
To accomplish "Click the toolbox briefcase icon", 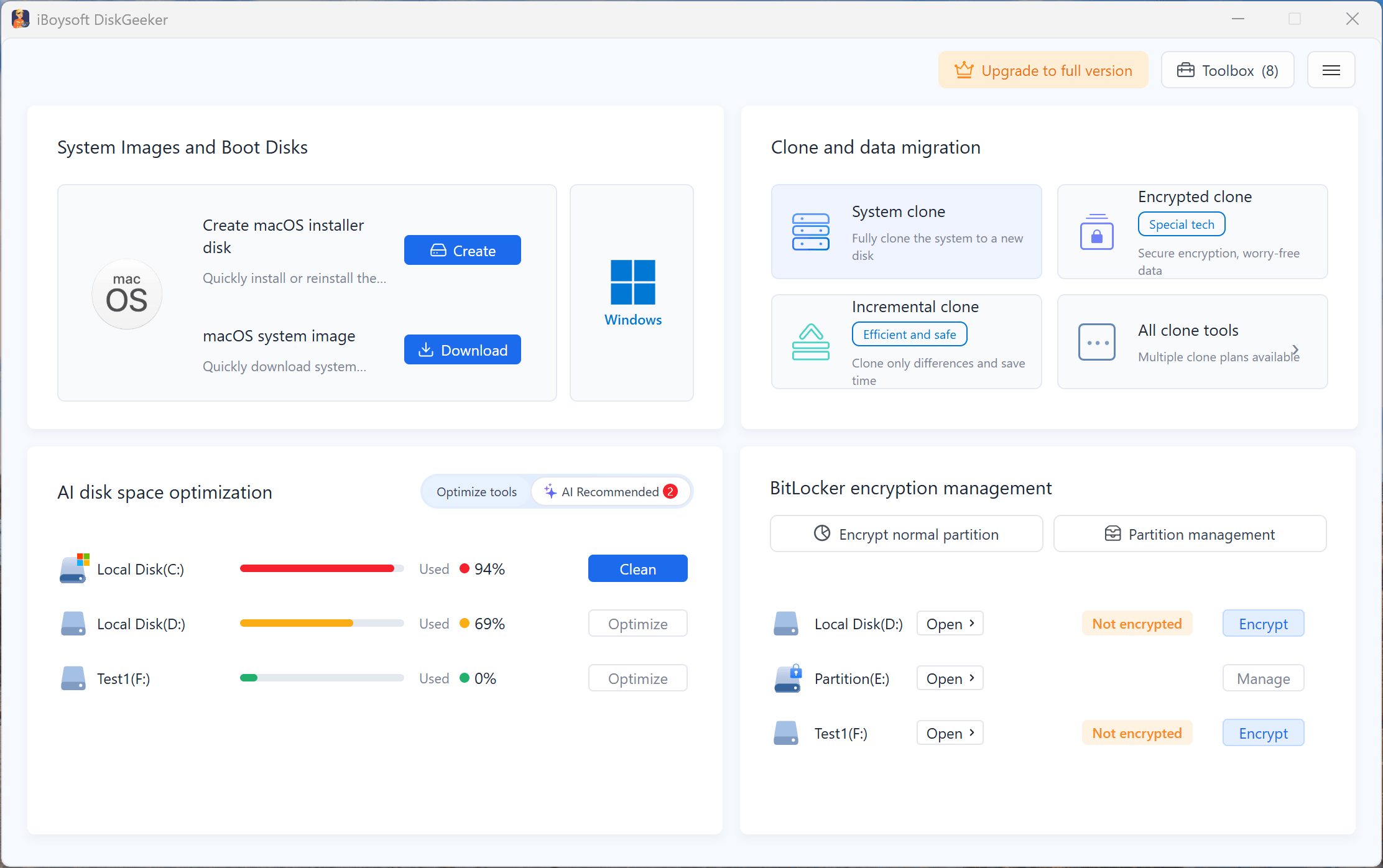I will pyautogui.click(x=1186, y=70).
